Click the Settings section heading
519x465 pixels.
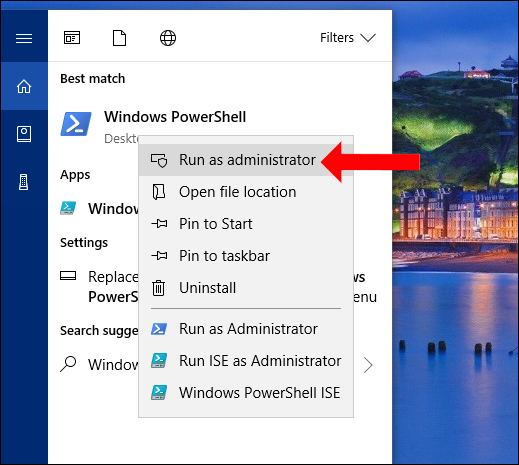[84, 243]
